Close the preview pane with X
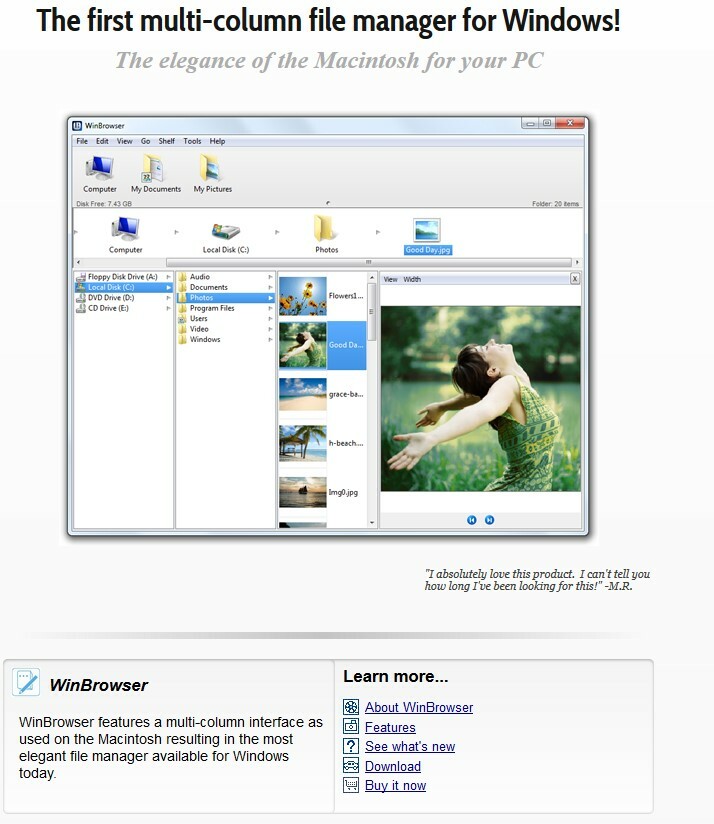 pyautogui.click(x=575, y=279)
